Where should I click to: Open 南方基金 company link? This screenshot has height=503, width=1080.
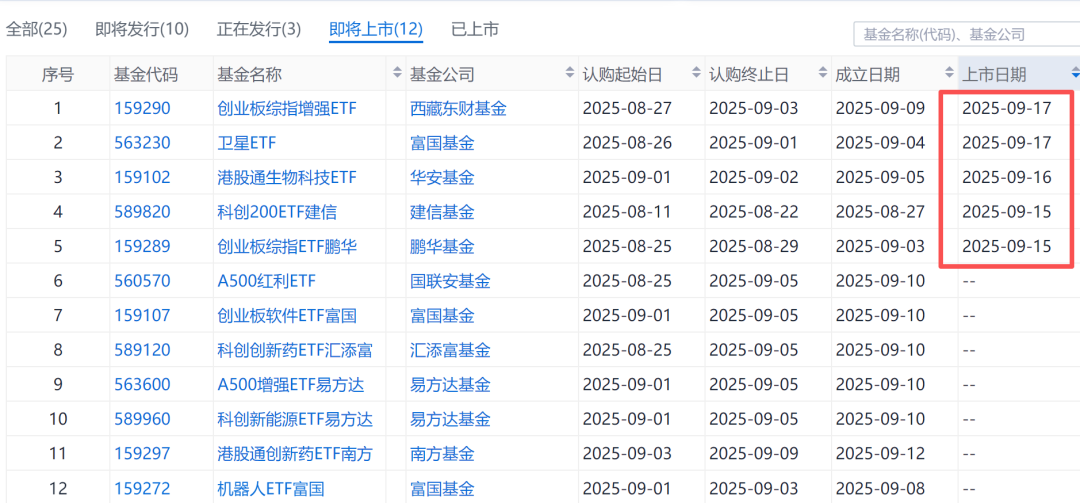coord(442,454)
